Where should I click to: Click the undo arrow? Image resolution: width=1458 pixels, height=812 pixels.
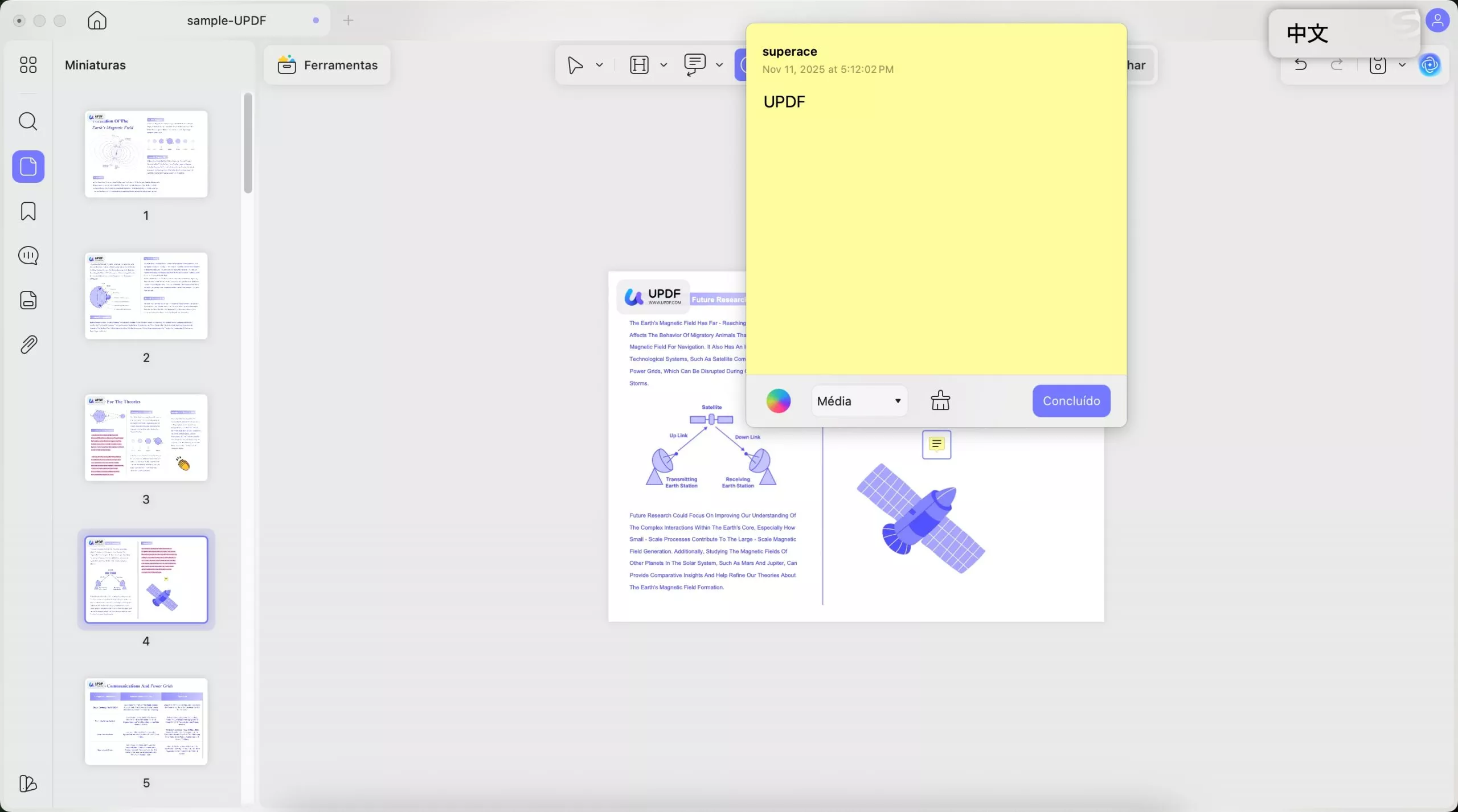pyautogui.click(x=1300, y=65)
